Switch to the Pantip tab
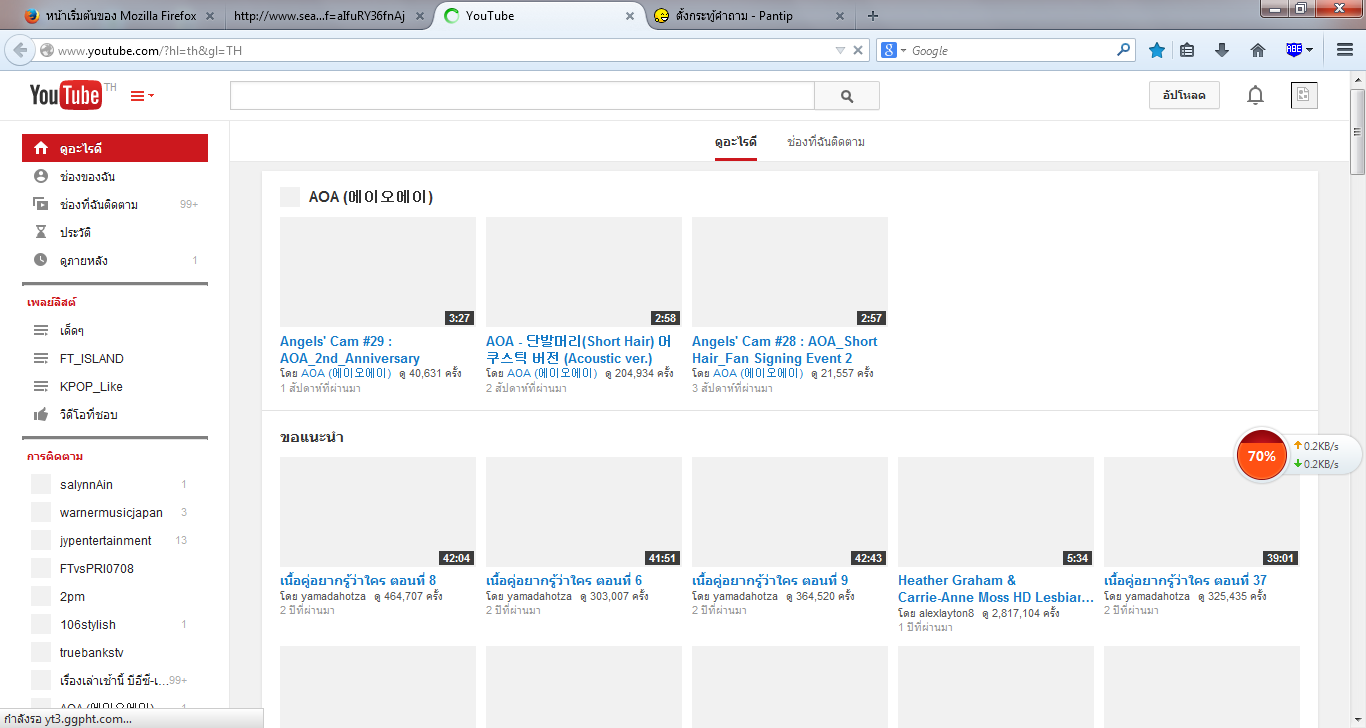The image size is (1366, 728). coord(750,16)
